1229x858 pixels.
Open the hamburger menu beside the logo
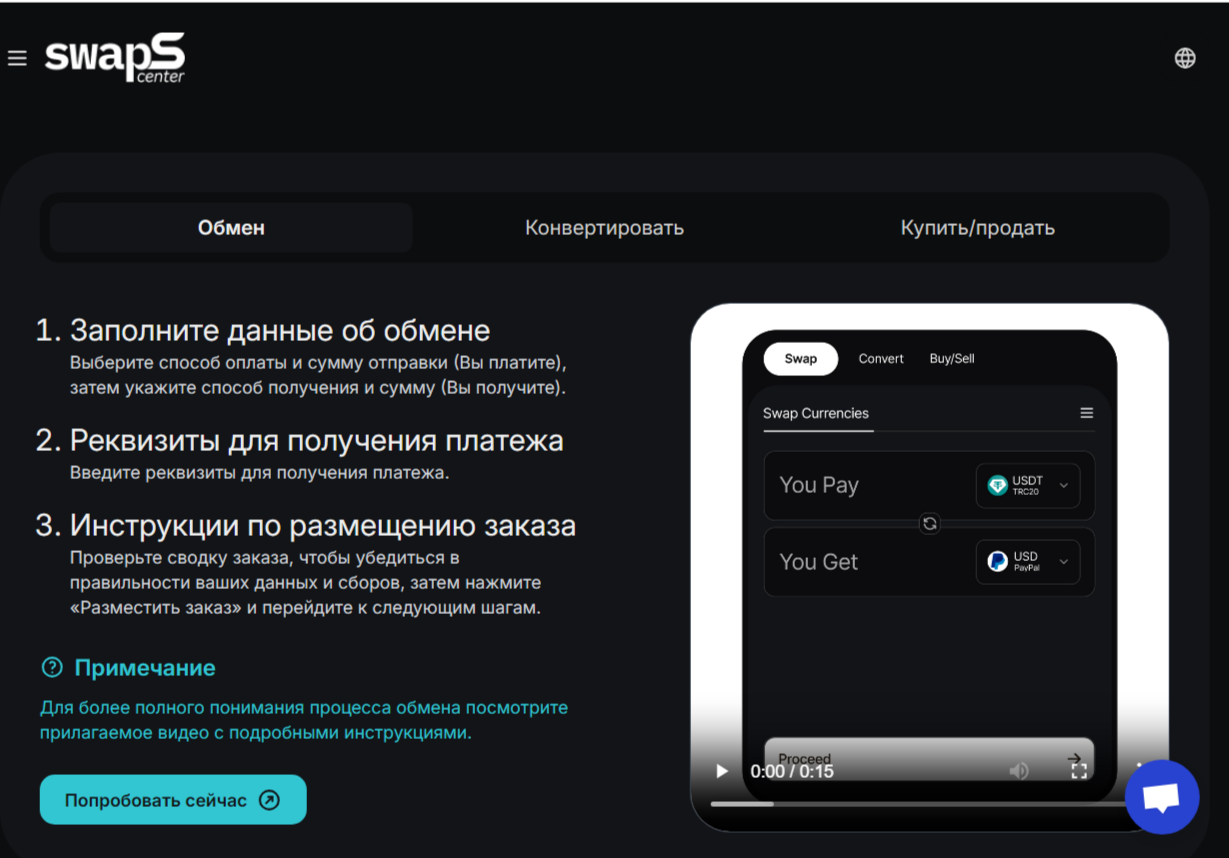pos(17,58)
